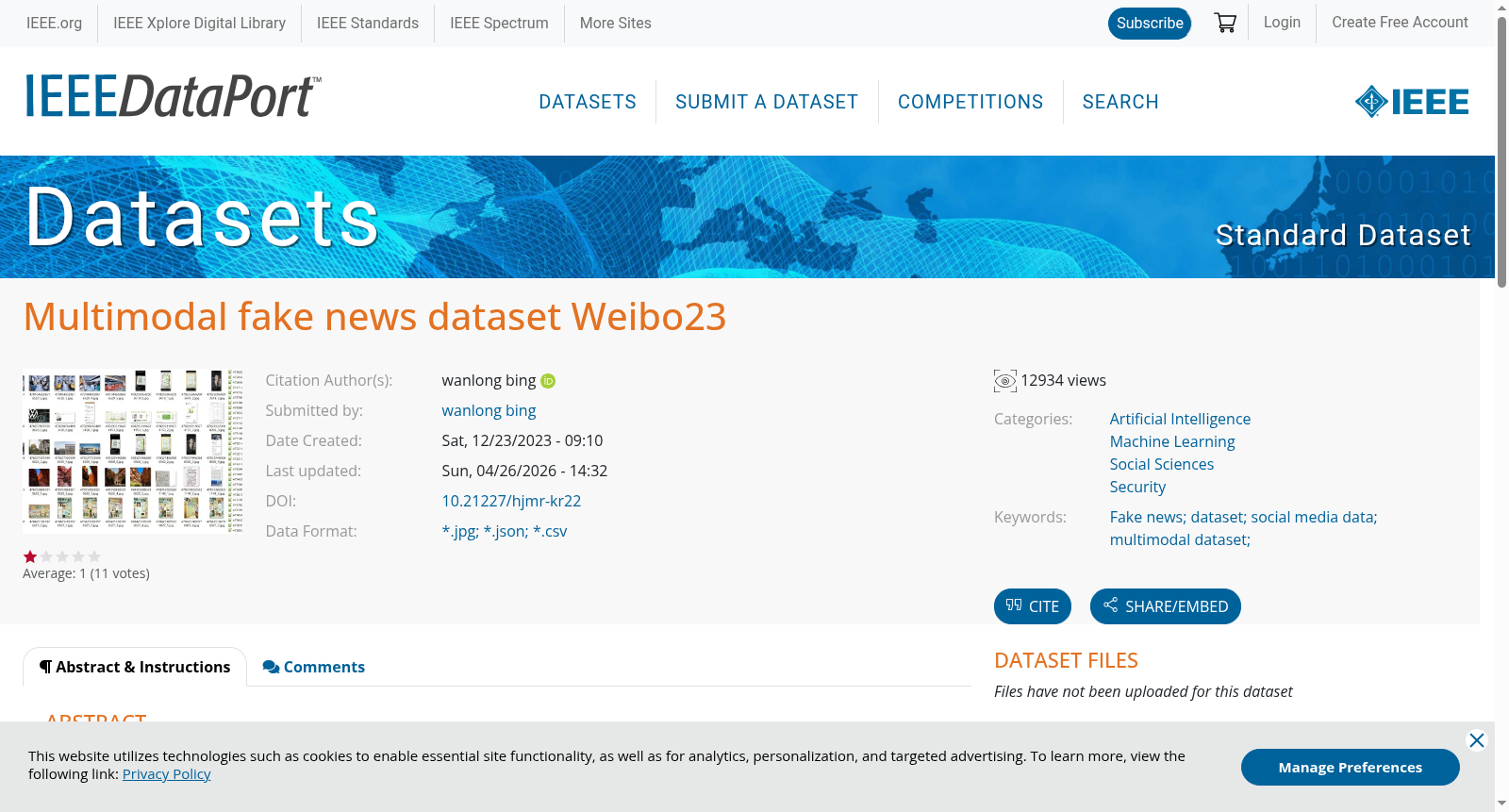Open the SEARCH menu item
Screen dimensions: 1509x812
tap(1120, 102)
